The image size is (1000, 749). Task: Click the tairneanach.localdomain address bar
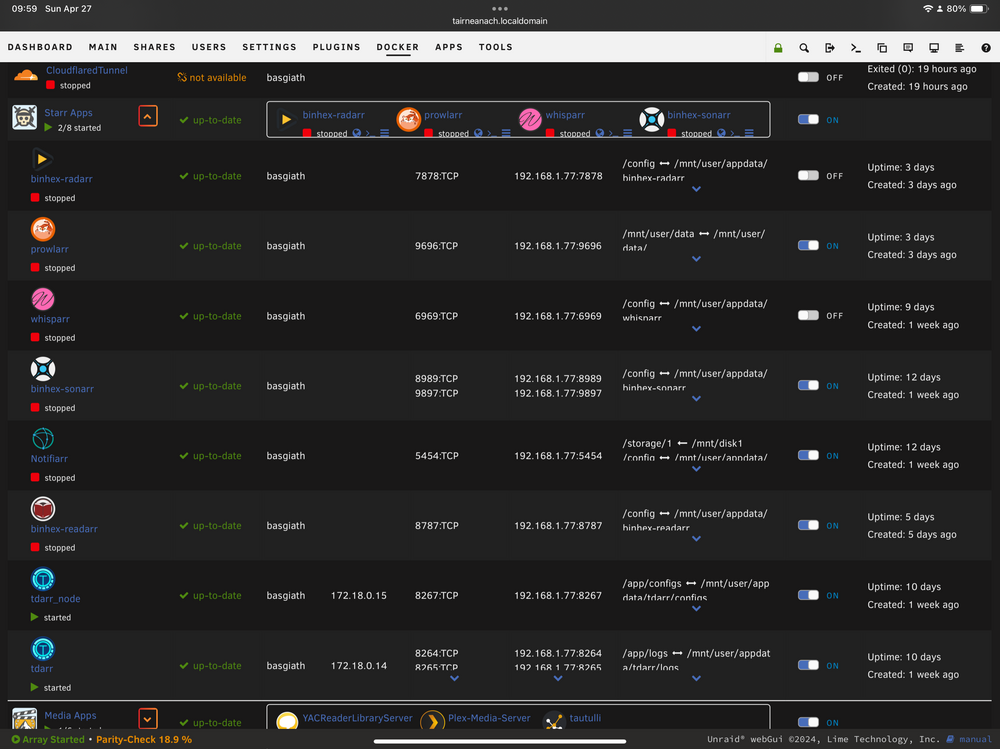click(x=500, y=21)
